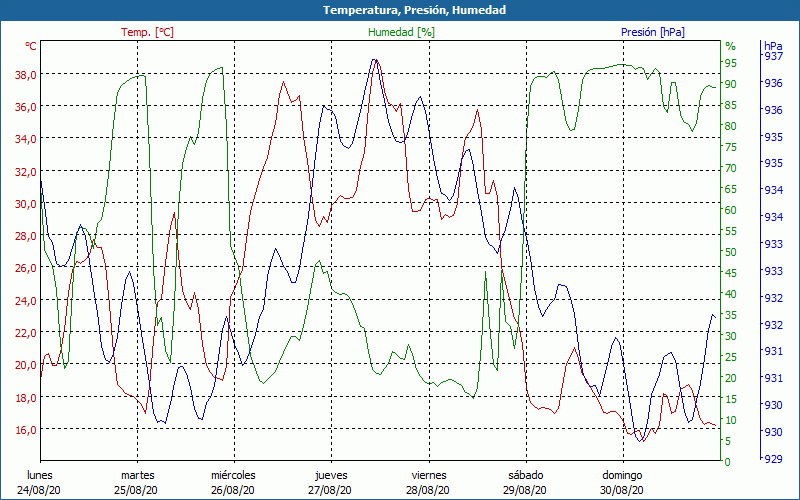Click the 95 humidity axis value
Viewport: 800px width, 500px height.
point(731,63)
